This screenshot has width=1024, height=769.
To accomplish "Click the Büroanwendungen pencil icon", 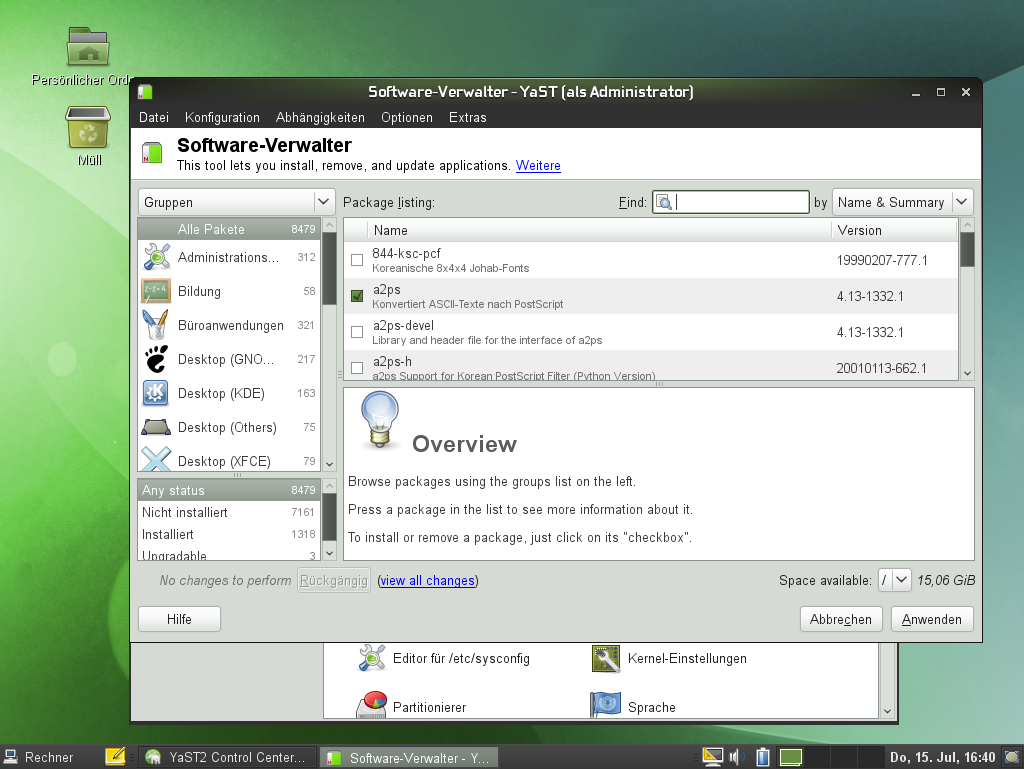I will pyautogui.click(x=154, y=325).
